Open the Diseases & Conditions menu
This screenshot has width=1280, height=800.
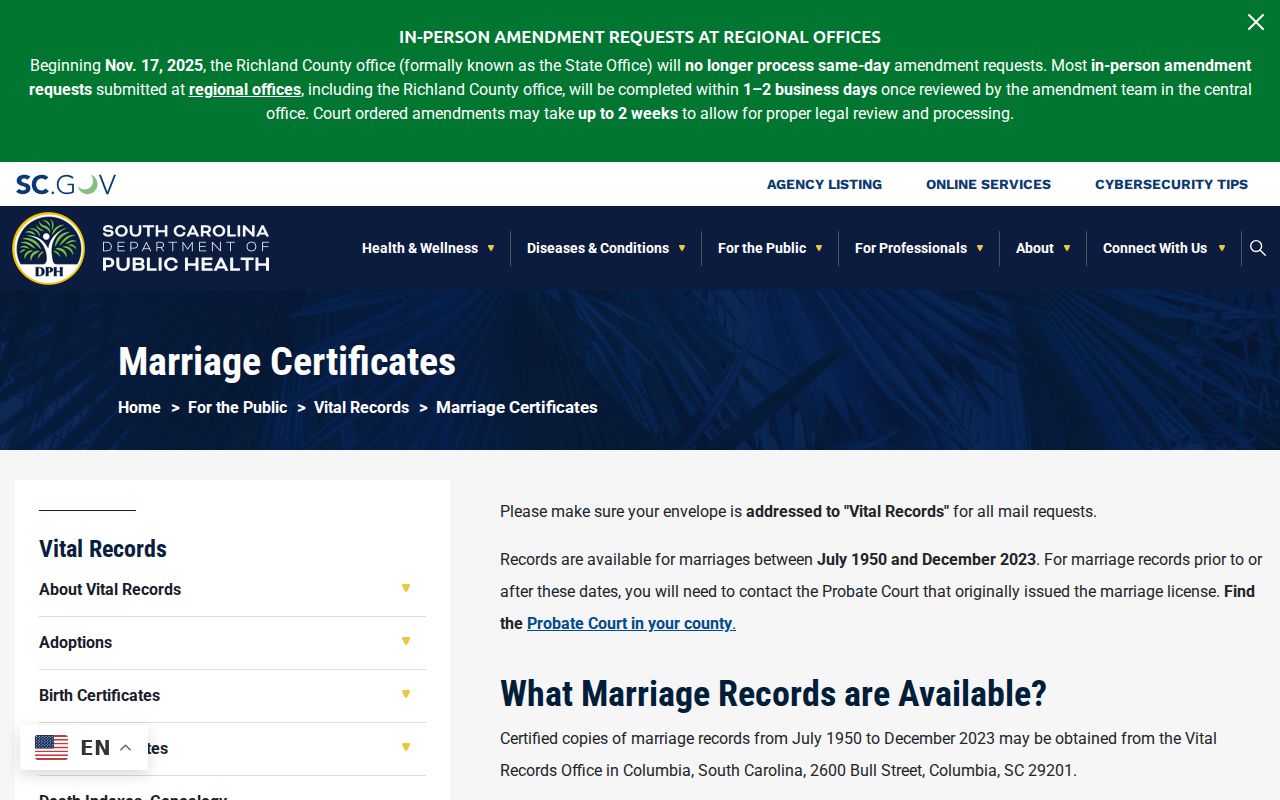(x=598, y=248)
